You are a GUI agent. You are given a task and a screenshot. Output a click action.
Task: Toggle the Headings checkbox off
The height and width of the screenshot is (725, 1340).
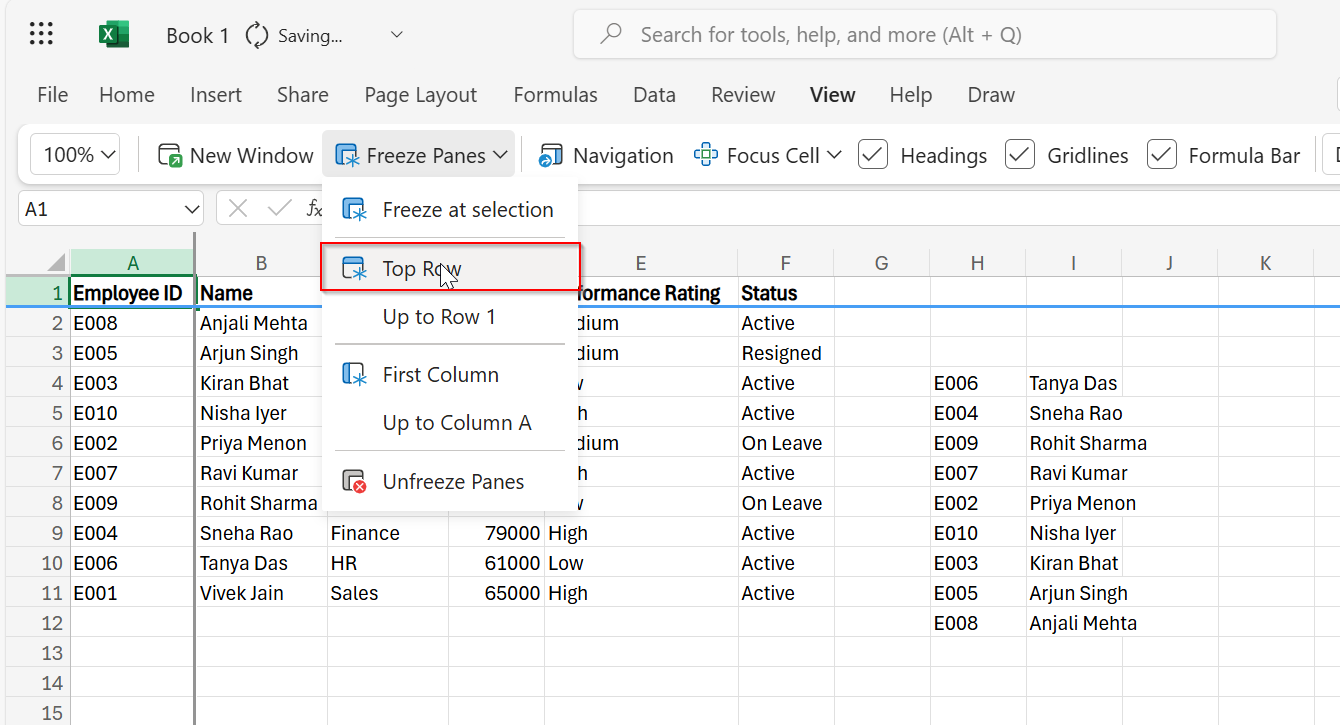[x=872, y=155]
